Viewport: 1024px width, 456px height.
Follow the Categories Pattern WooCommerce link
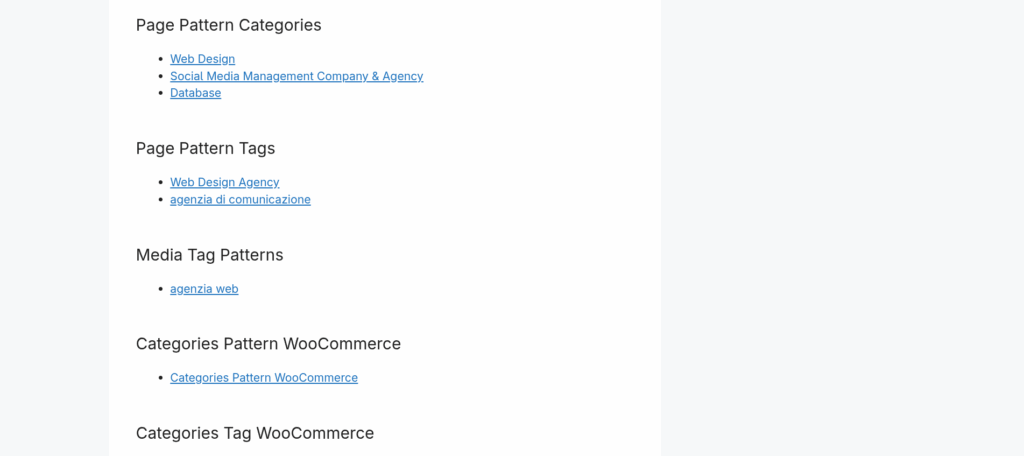[264, 378]
